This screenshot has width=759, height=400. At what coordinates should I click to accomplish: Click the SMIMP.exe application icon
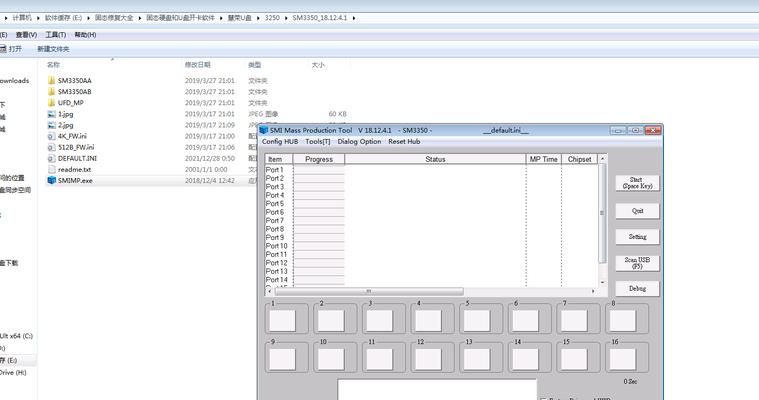click(52, 181)
